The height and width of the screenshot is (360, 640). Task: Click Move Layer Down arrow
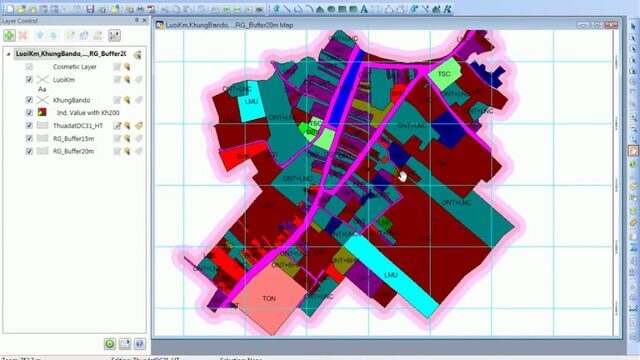(x=53, y=36)
